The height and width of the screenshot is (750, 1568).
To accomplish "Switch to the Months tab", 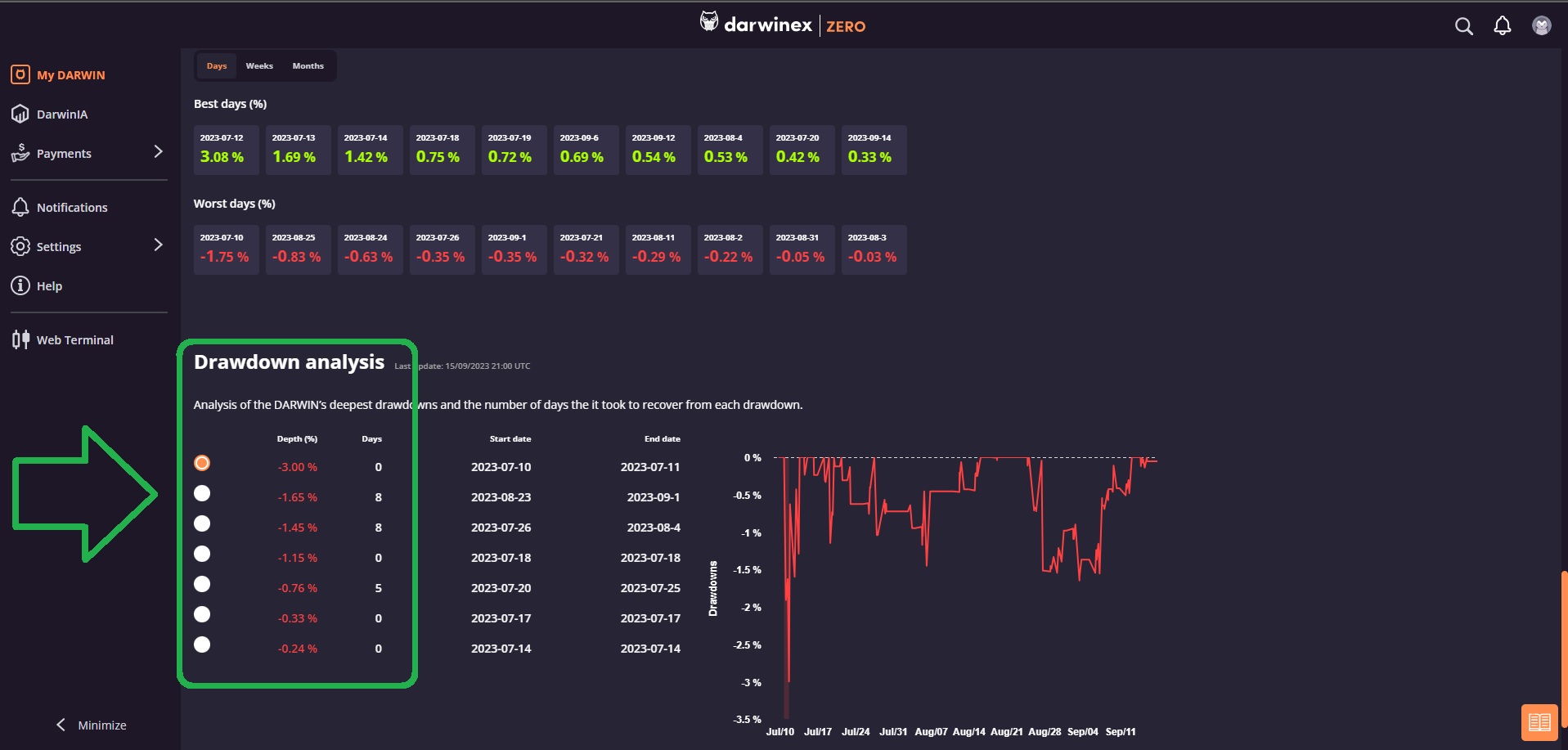I will click(x=308, y=66).
